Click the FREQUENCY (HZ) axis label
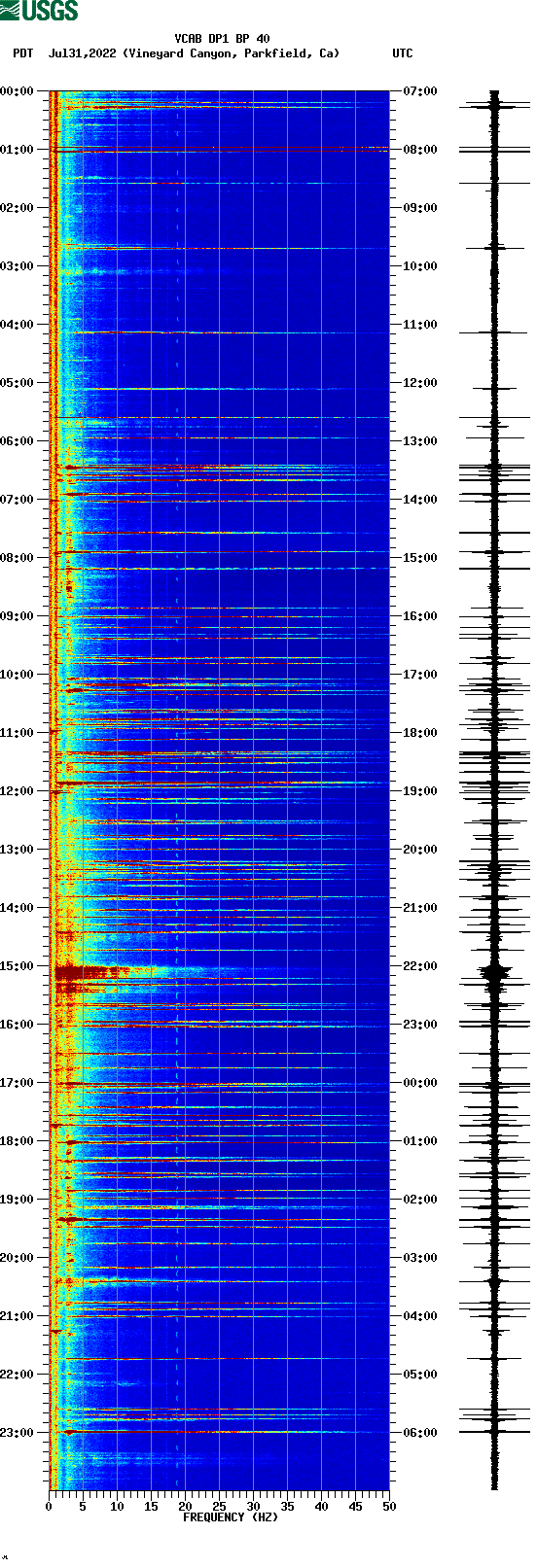 pos(231,1516)
